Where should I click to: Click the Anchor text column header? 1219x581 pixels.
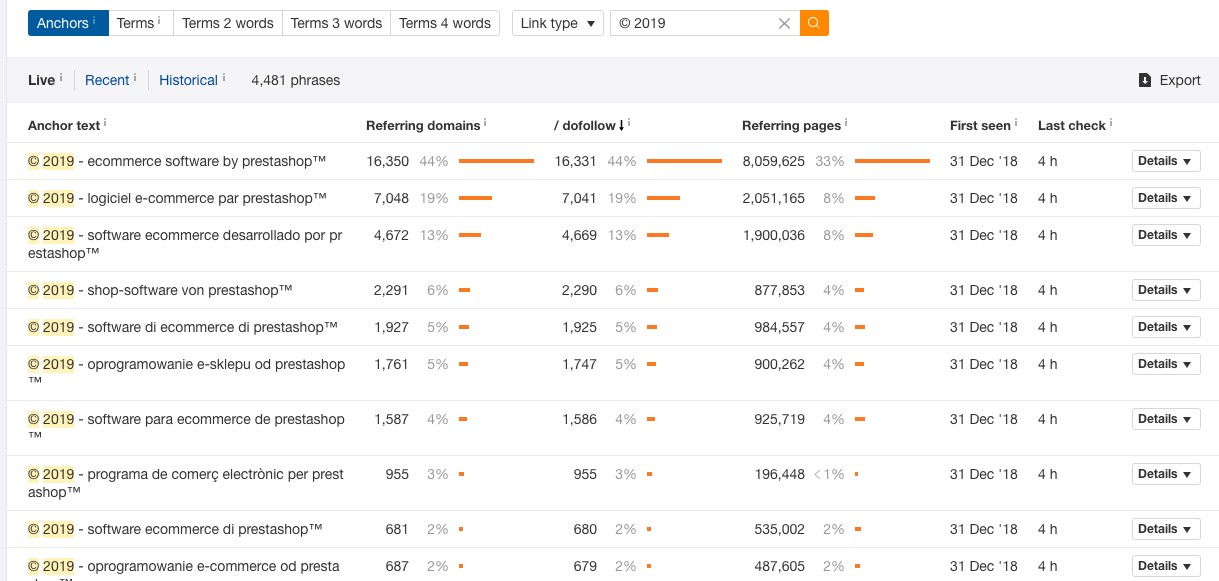pos(64,125)
